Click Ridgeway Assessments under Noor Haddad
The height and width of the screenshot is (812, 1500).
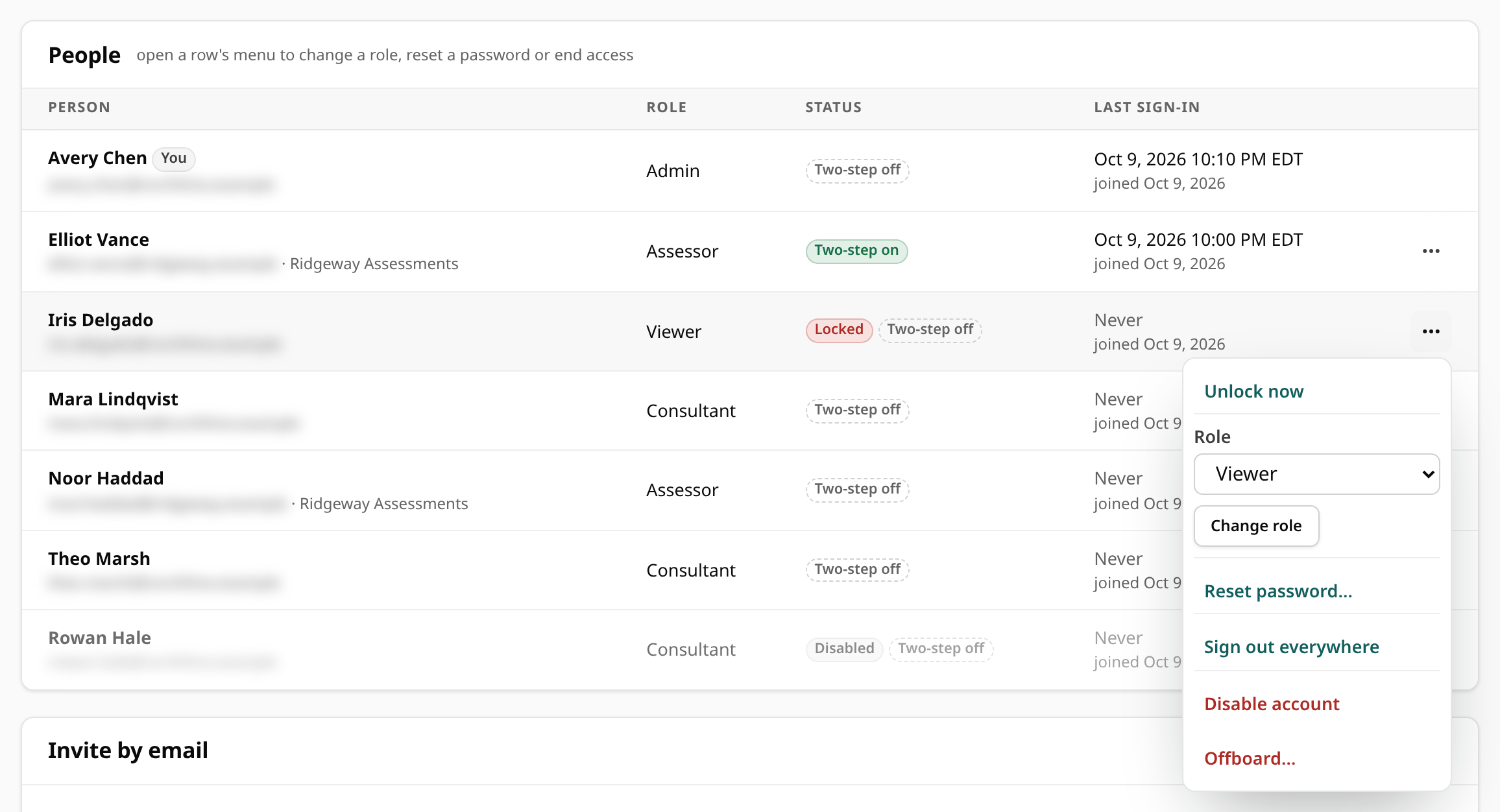383,504
